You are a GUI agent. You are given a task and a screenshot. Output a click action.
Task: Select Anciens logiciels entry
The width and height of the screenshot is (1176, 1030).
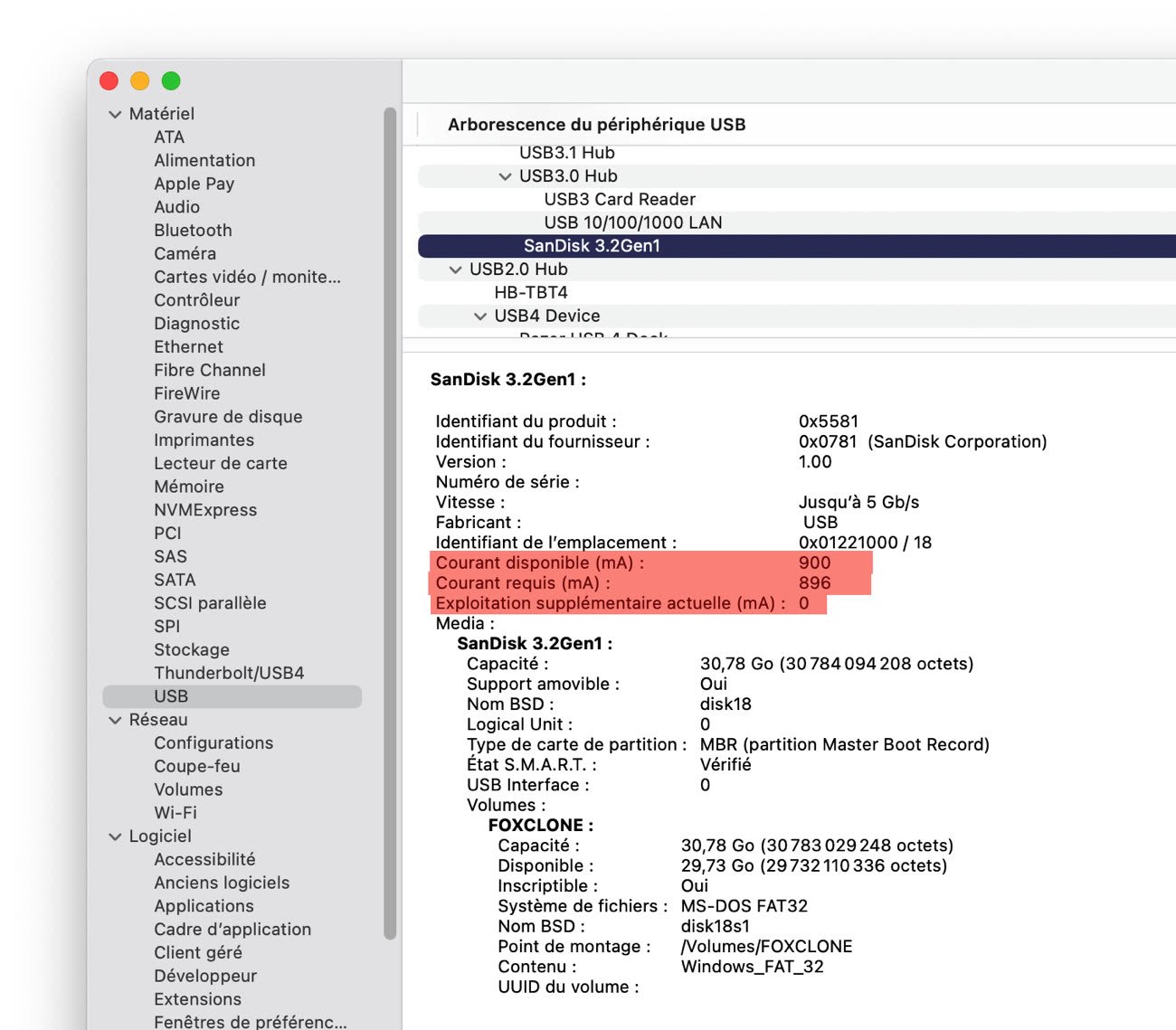(222, 883)
